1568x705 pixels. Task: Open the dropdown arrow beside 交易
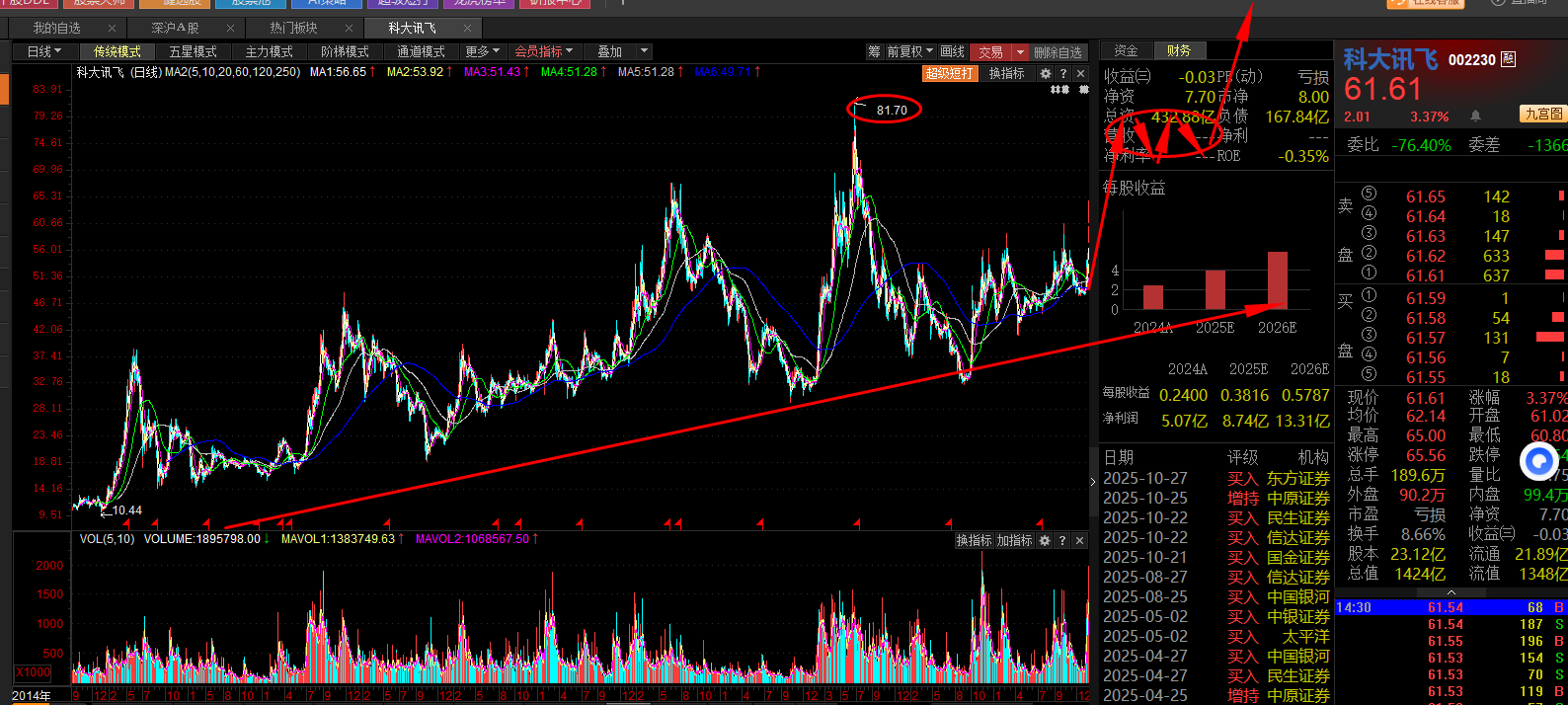coord(1020,52)
